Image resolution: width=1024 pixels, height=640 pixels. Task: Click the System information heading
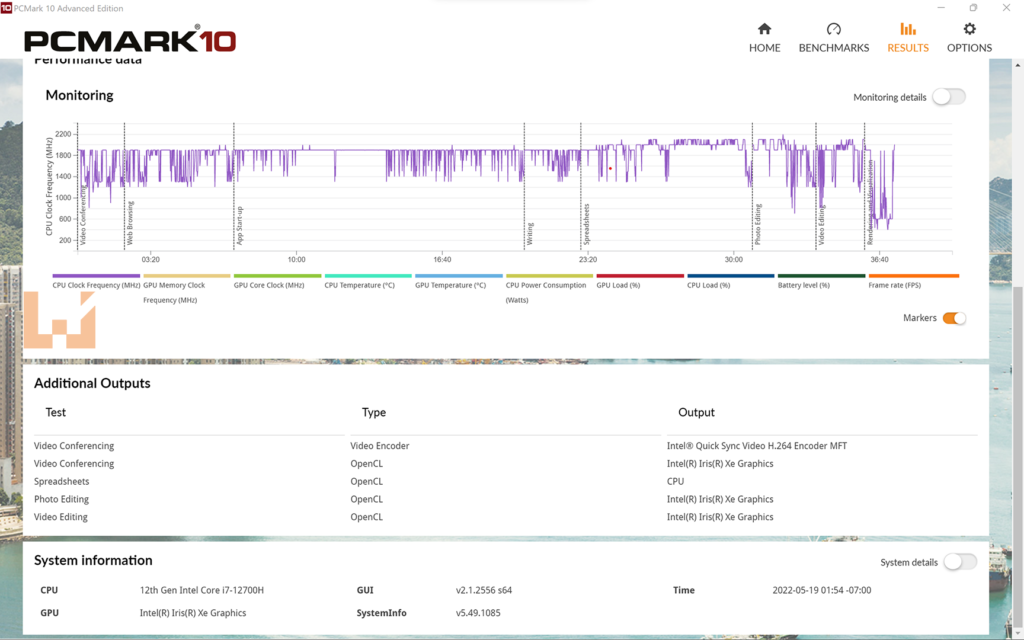[x=93, y=560]
